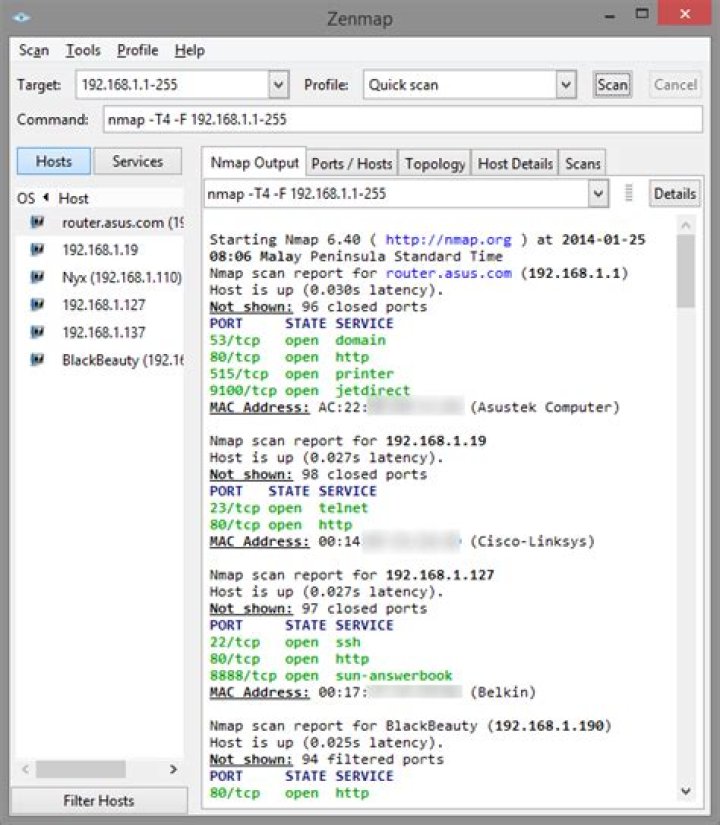Click '(Asustek Computer)' MAC vendor text
This screenshot has height=825, width=720.
point(545,407)
